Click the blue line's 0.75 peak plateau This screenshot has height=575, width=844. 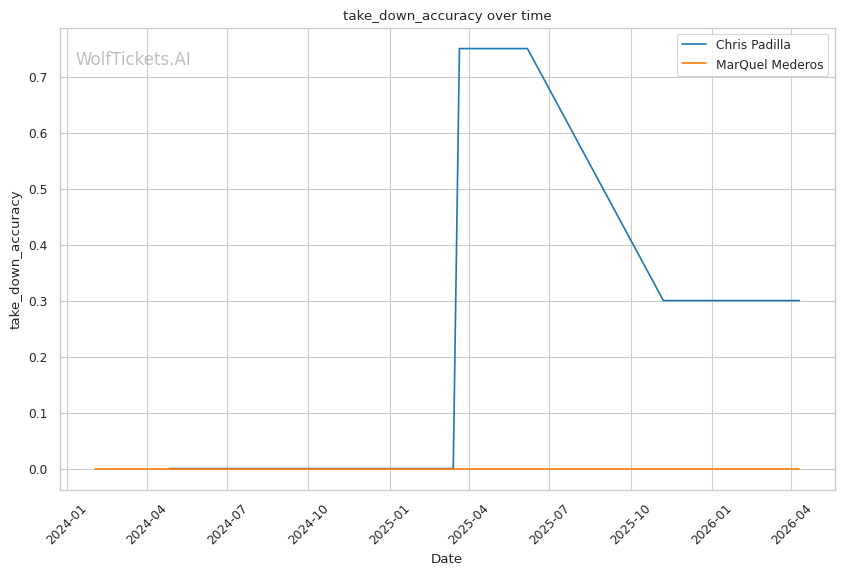493,49
